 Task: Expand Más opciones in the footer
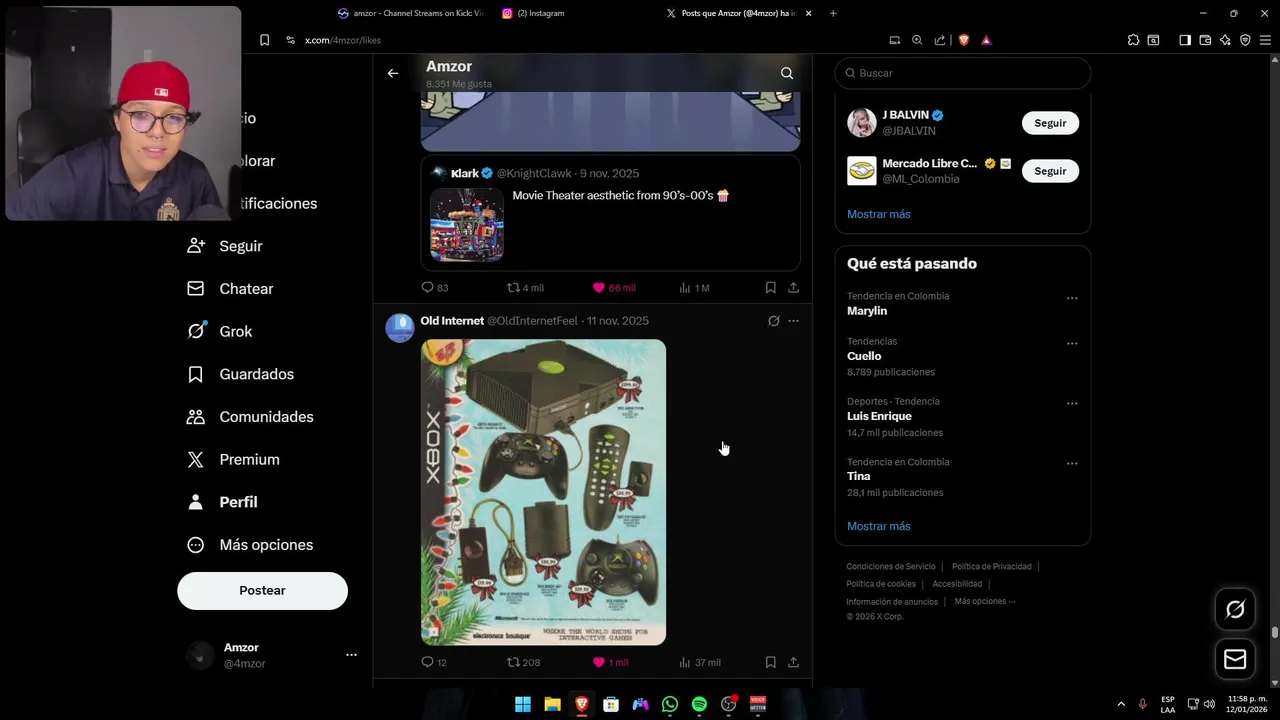coord(985,601)
